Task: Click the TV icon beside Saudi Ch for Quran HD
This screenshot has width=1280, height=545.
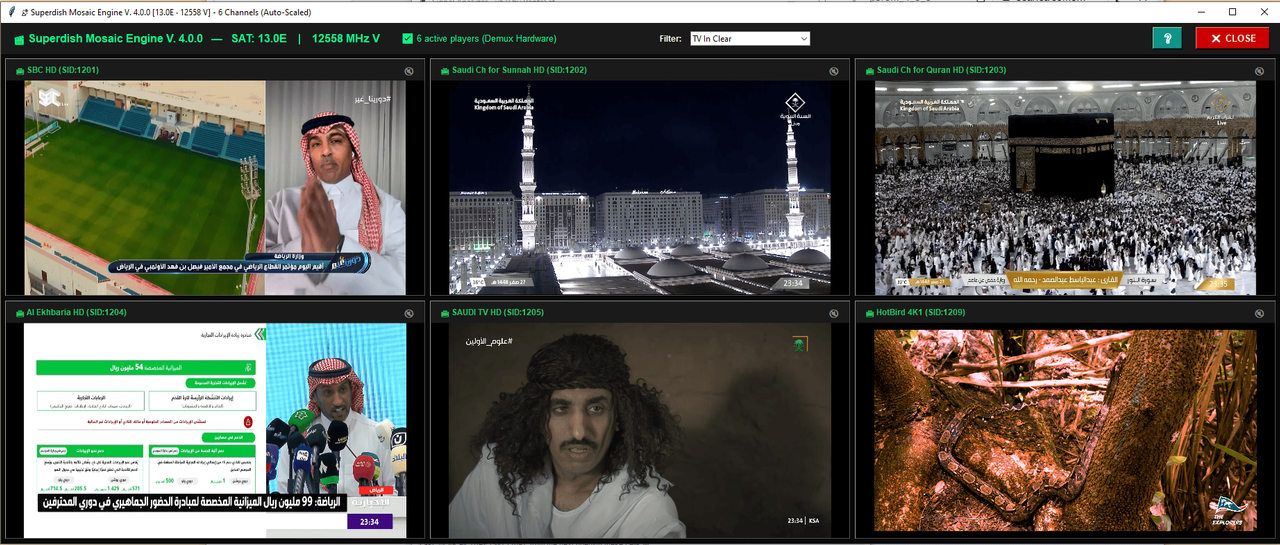Action: (x=869, y=71)
